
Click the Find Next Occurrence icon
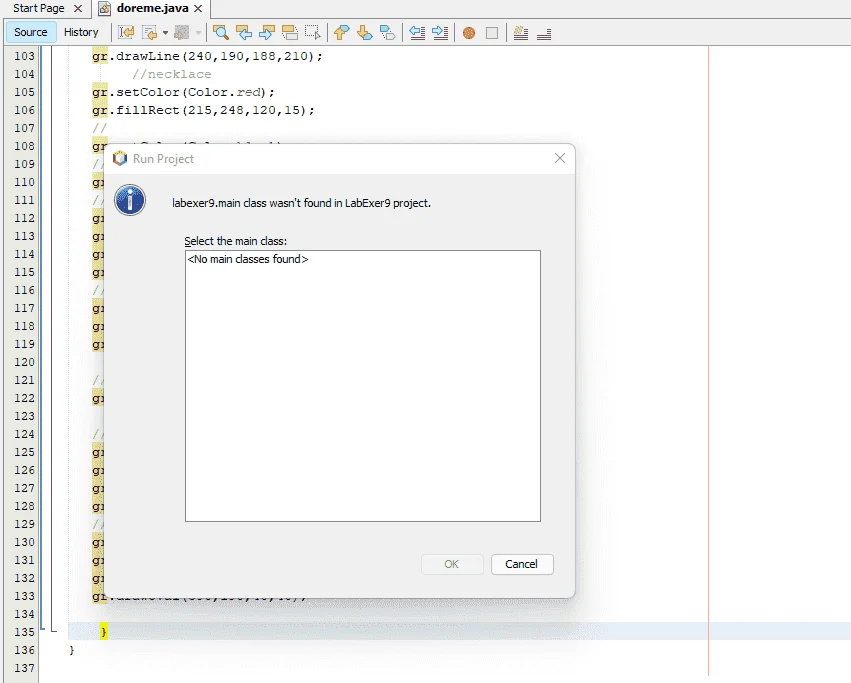266,33
